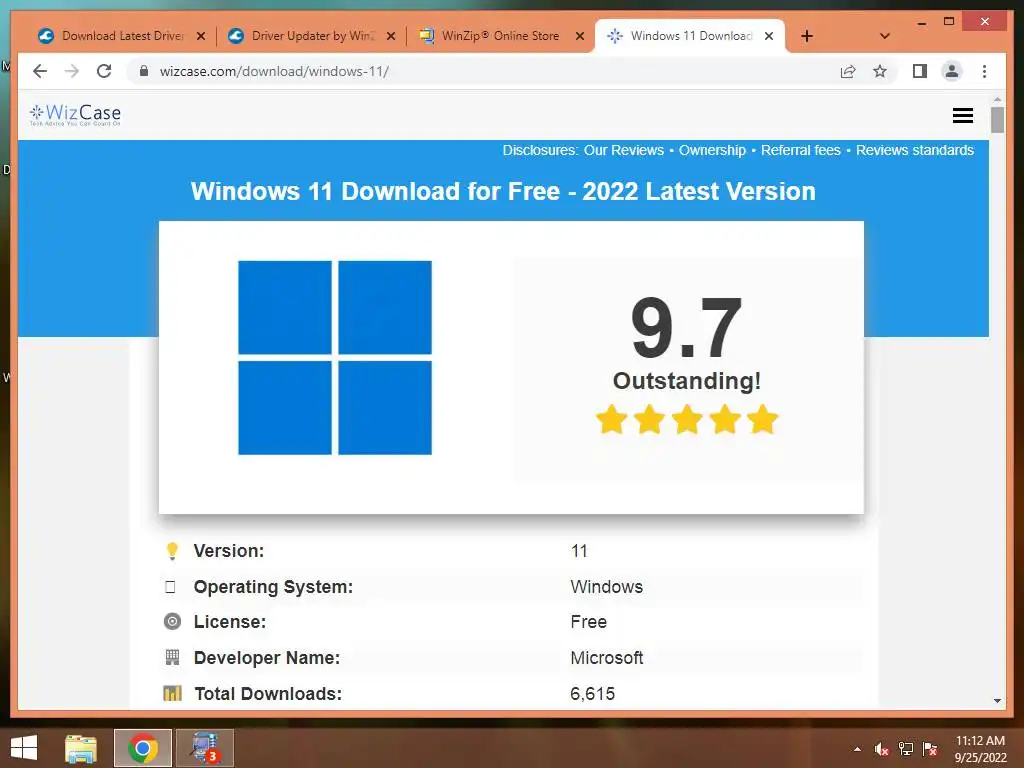Open the tab search dropdown arrow
1024x768 pixels.
[884, 37]
